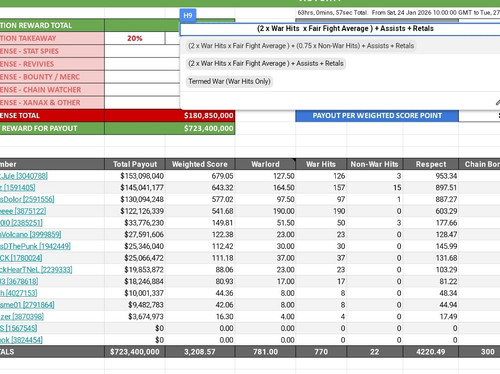This screenshot has height=374, width=500.
Task: Click the 3,208.57 weighted score total
Action: (x=200, y=352)
